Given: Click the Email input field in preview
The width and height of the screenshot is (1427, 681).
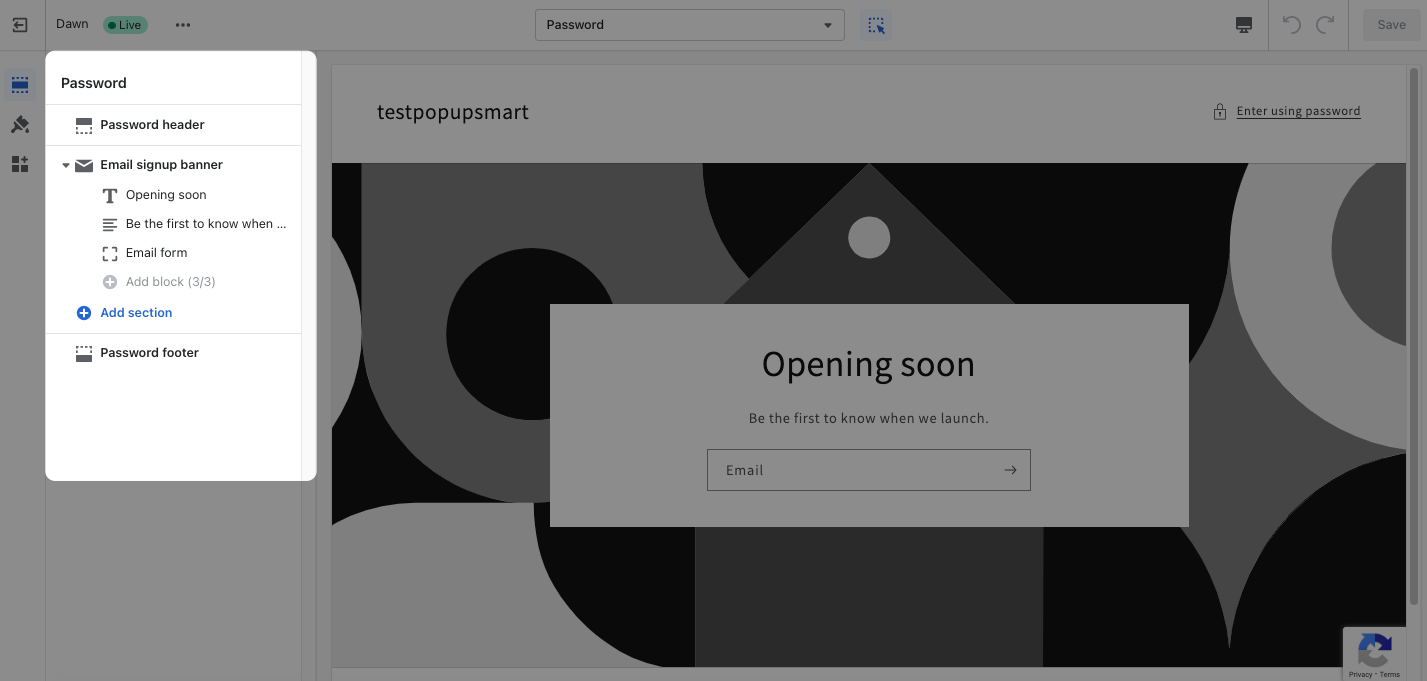Looking at the screenshot, I should (x=850, y=470).
